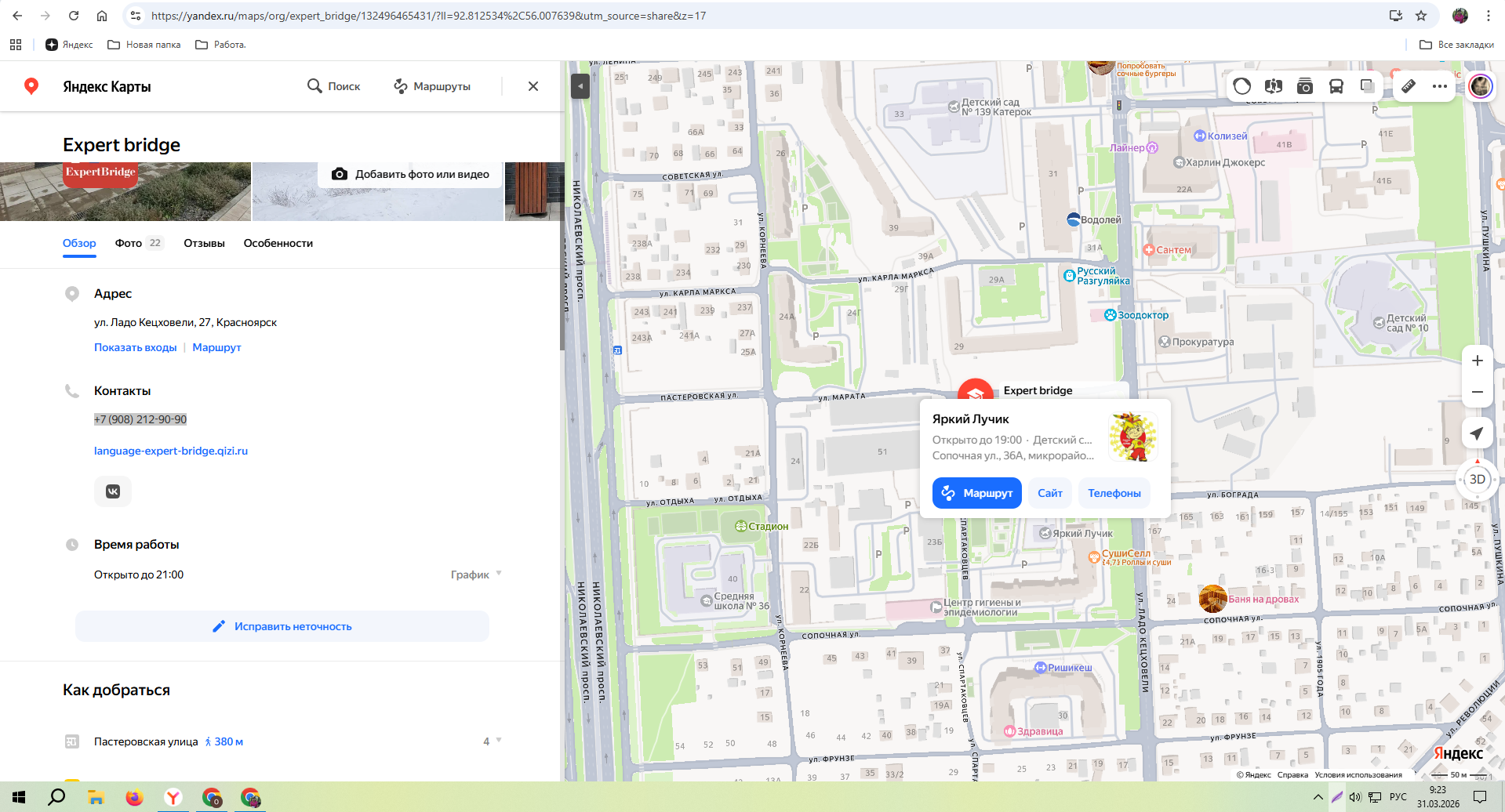The height and width of the screenshot is (812, 1505).
Task: Toggle moving public transport bus layer
Action: [x=1336, y=86]
